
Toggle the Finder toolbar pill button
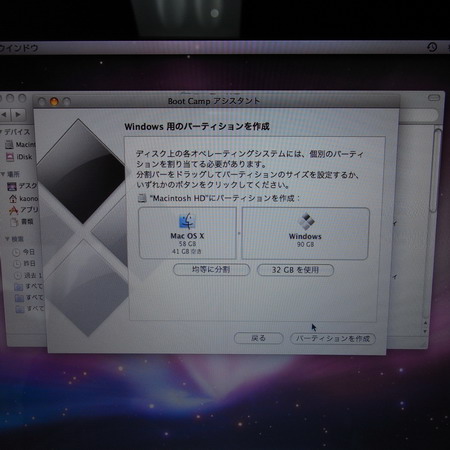coord(434,98)
